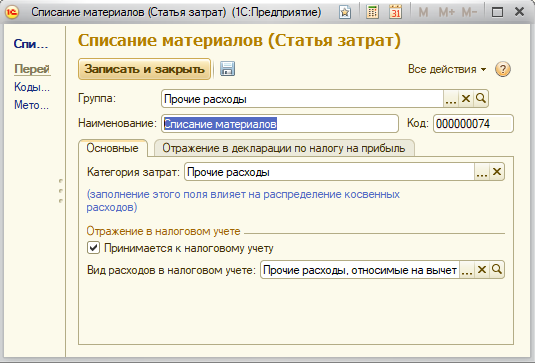Expand the Все действия dropdown menu
This screenshot has height=363, width=535.
click(x=447, y=69)
